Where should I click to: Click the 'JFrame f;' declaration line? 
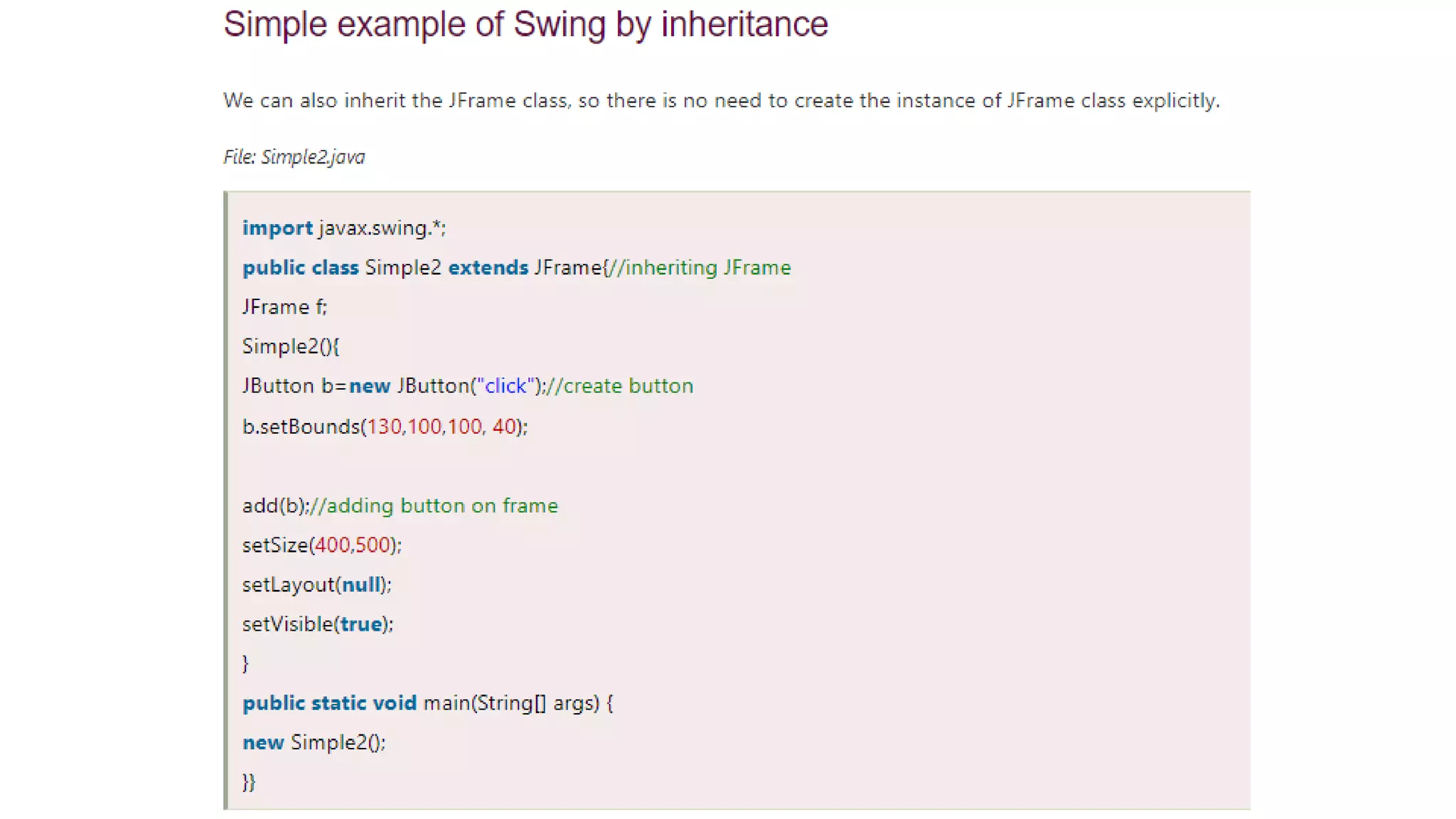(284, 307)
